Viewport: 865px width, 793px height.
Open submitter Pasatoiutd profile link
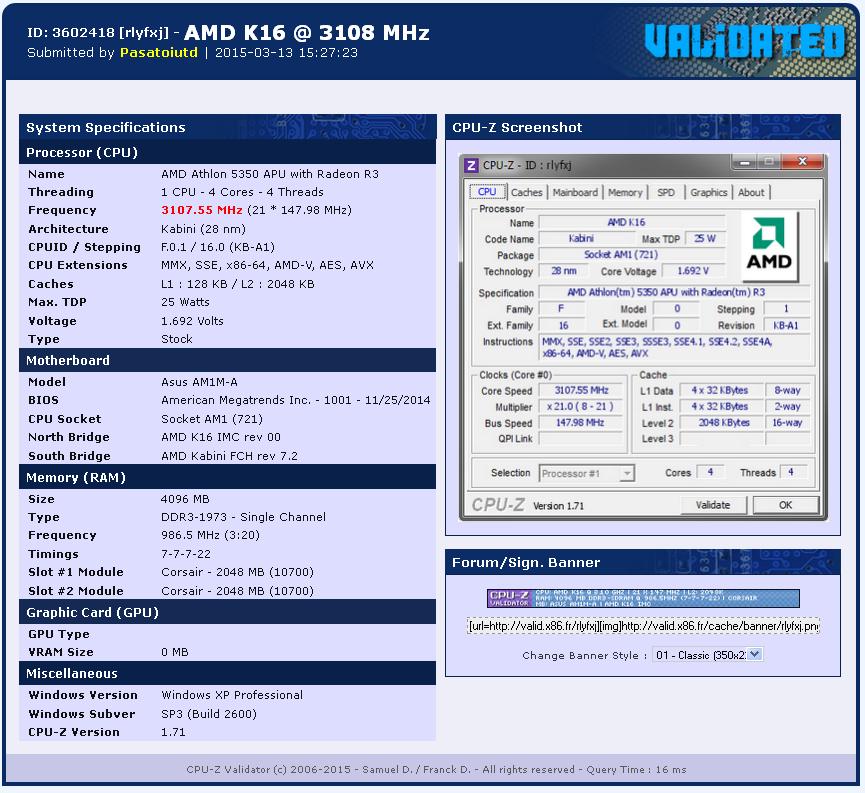click(x=159, y=52)
